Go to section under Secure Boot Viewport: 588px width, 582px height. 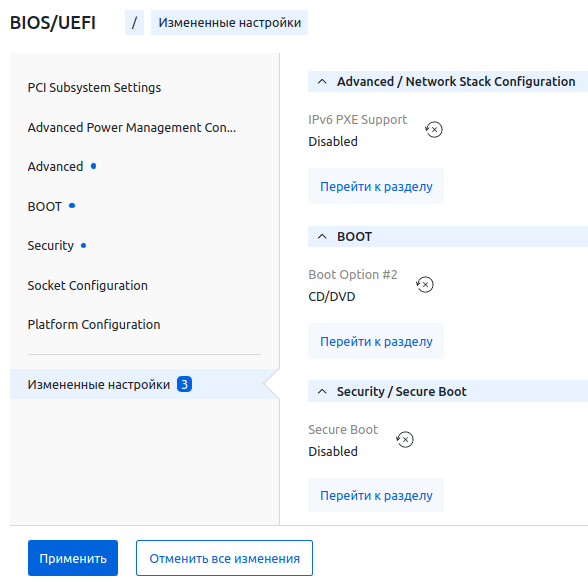coord(376,495)
